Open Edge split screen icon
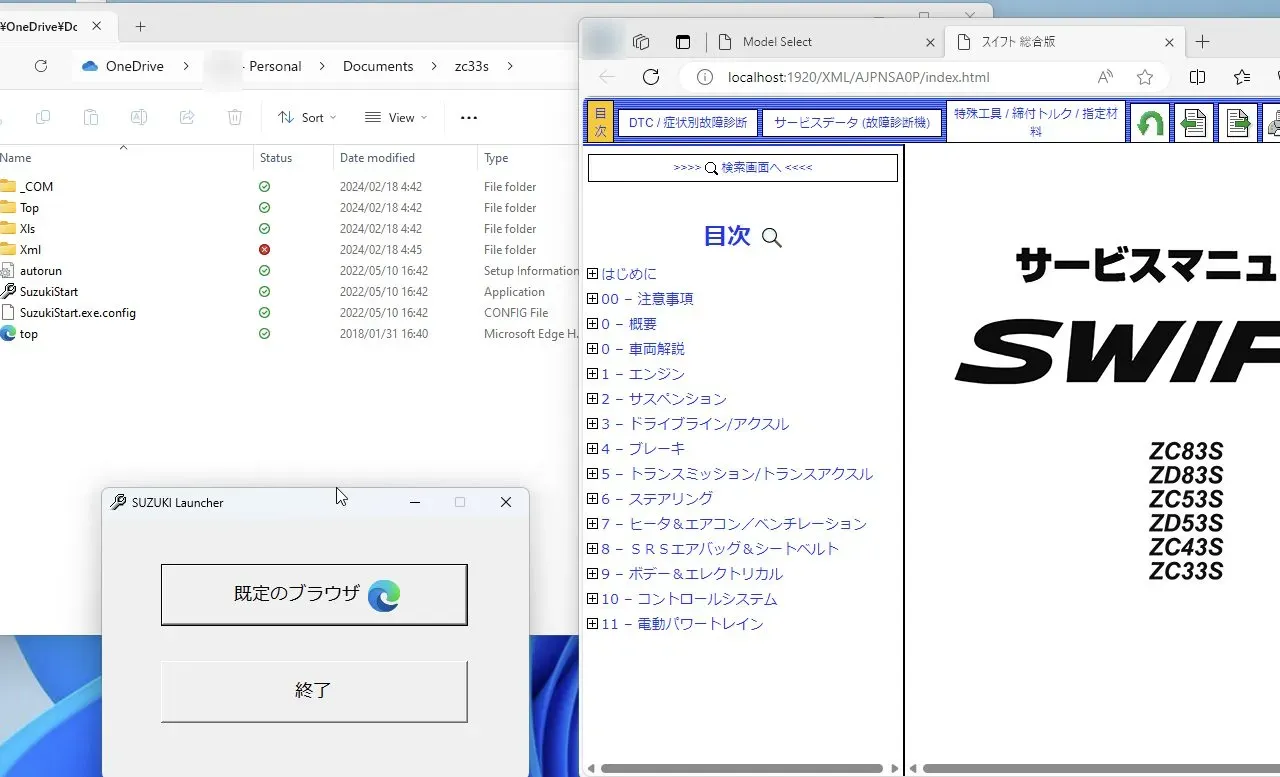 (x=1198, y=77)
